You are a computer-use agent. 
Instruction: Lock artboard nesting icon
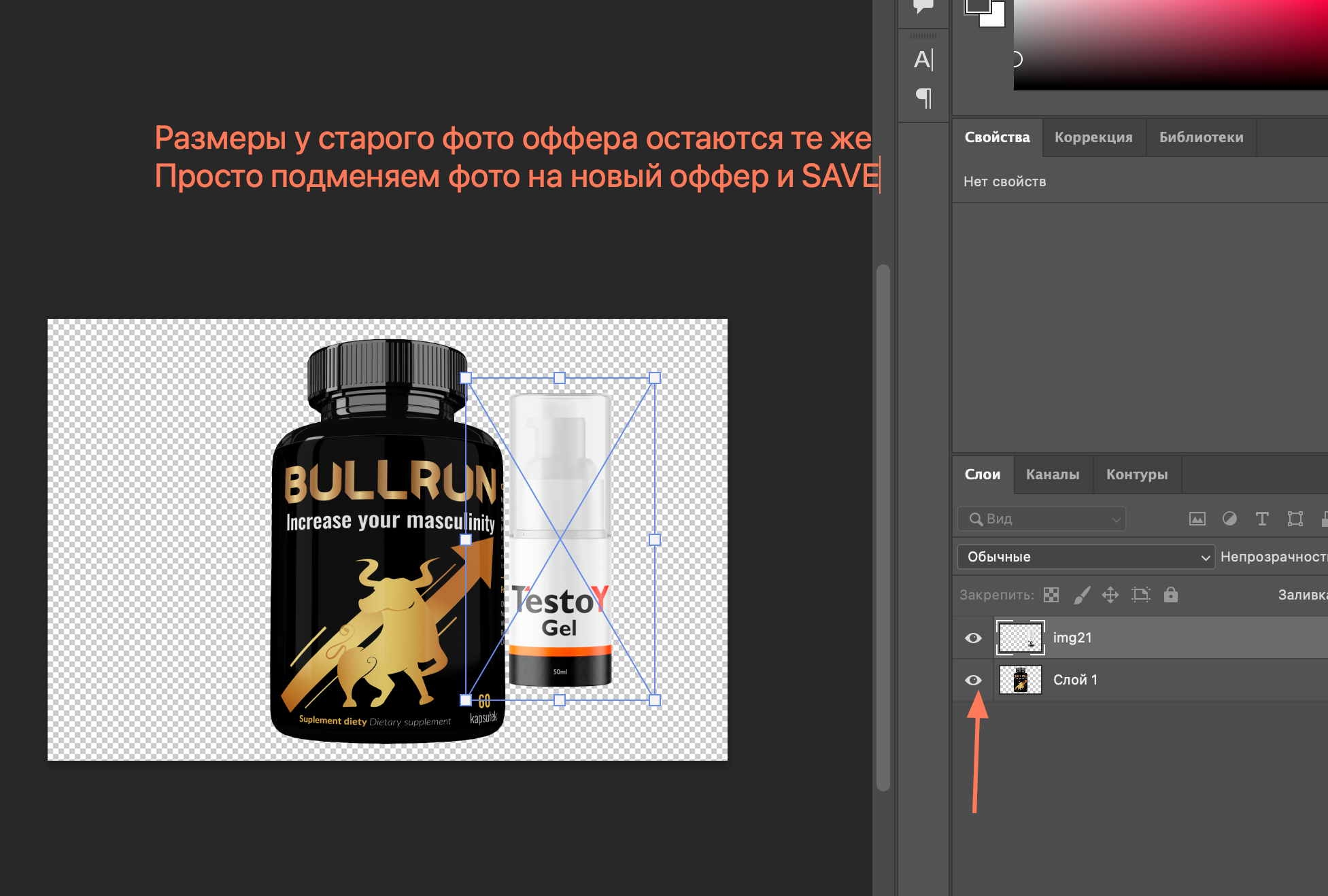coord(1140,595)
